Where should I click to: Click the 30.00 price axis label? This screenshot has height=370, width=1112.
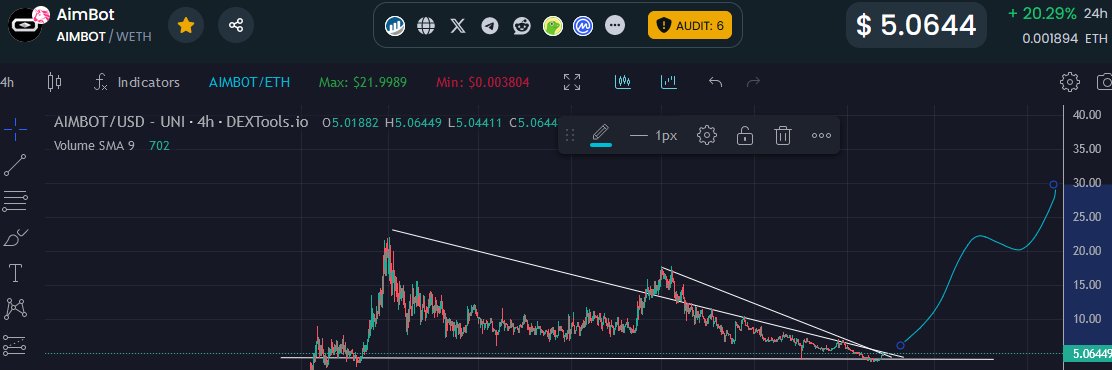[x=1087, y=182]
